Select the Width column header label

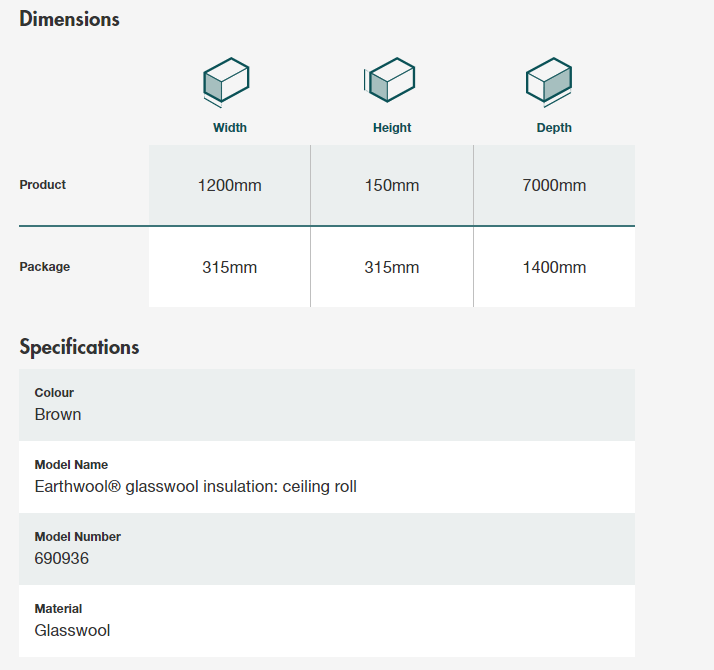click(x=230, y=128)
